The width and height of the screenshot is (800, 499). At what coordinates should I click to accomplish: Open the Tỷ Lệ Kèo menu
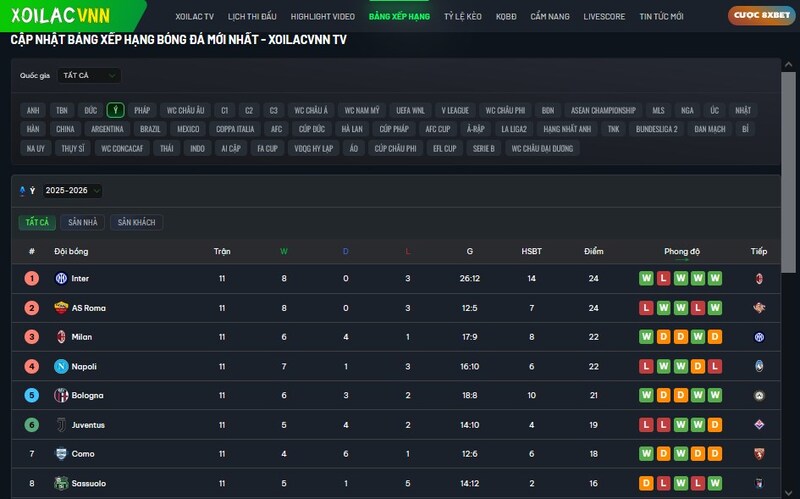click(x=463, y=17)
